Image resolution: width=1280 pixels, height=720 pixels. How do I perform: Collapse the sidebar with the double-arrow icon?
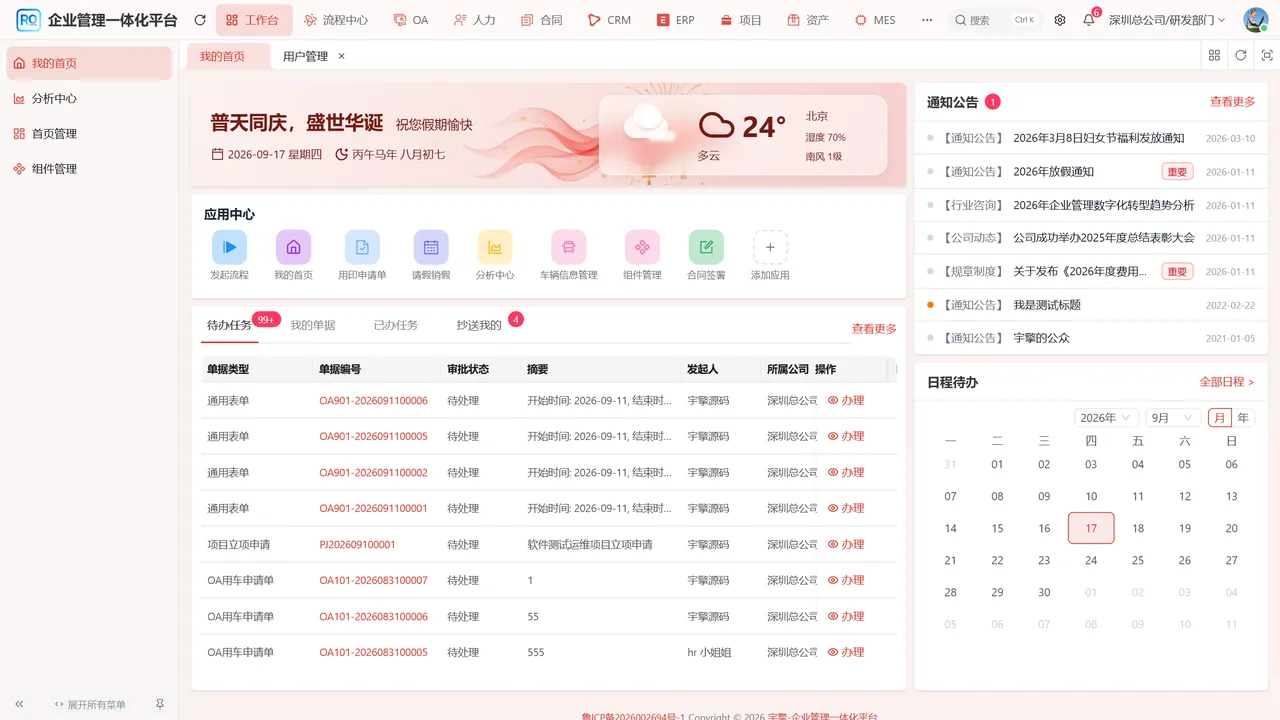[x=19, y=704]
